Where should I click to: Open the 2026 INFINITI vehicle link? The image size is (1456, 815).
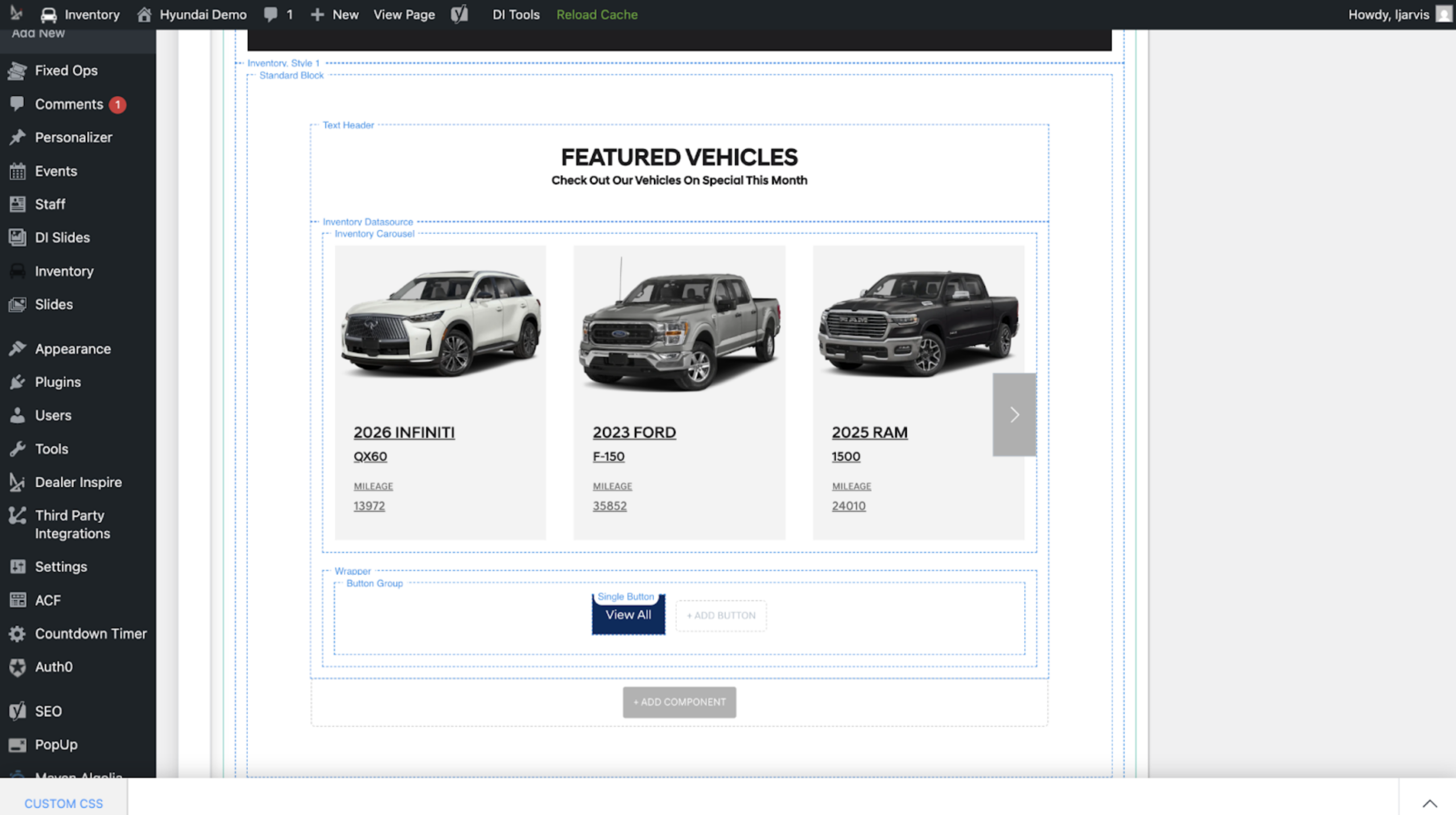coord(404,432)
